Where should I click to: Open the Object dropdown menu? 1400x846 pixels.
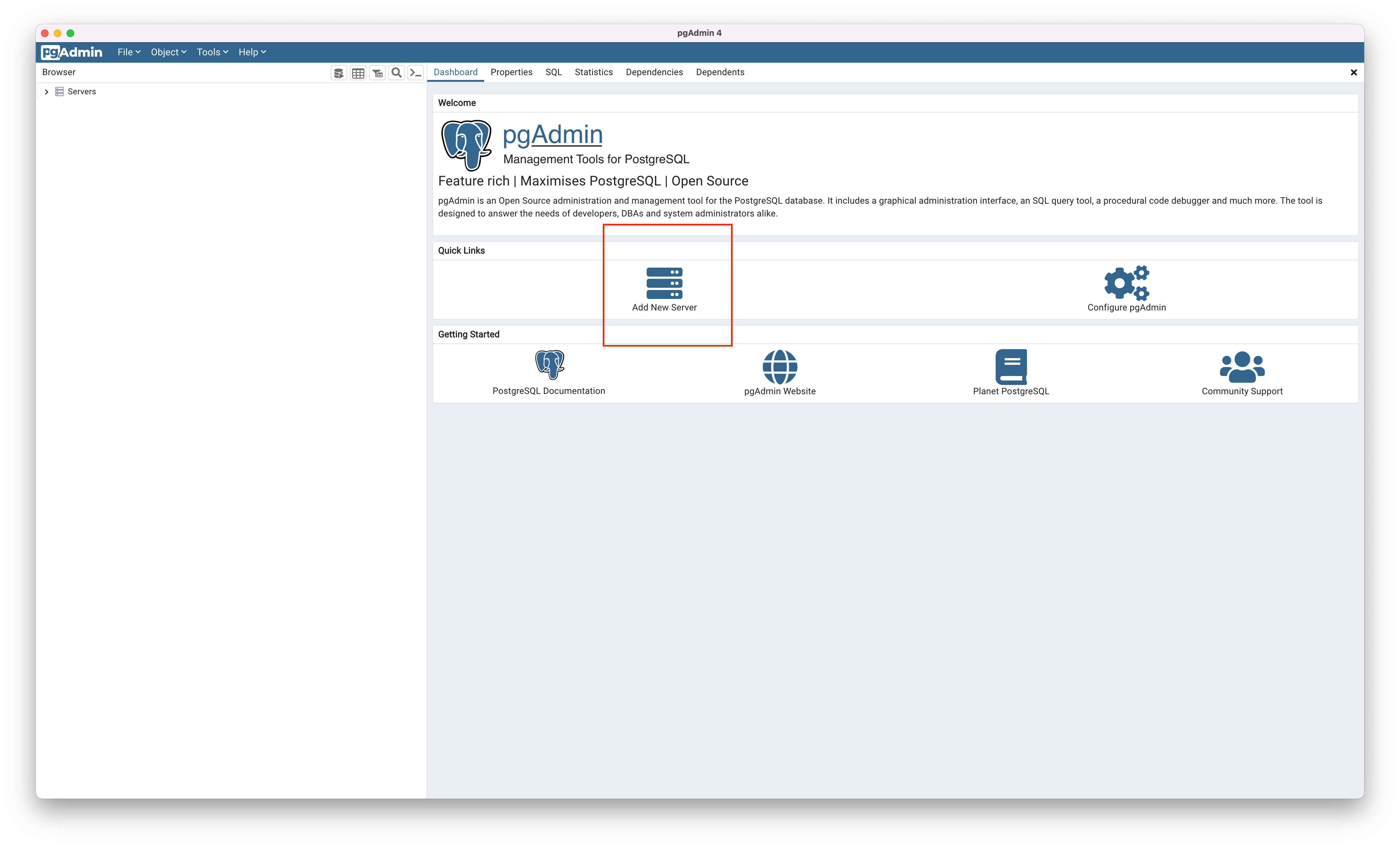pyautogui.click(x=168, y=52)
